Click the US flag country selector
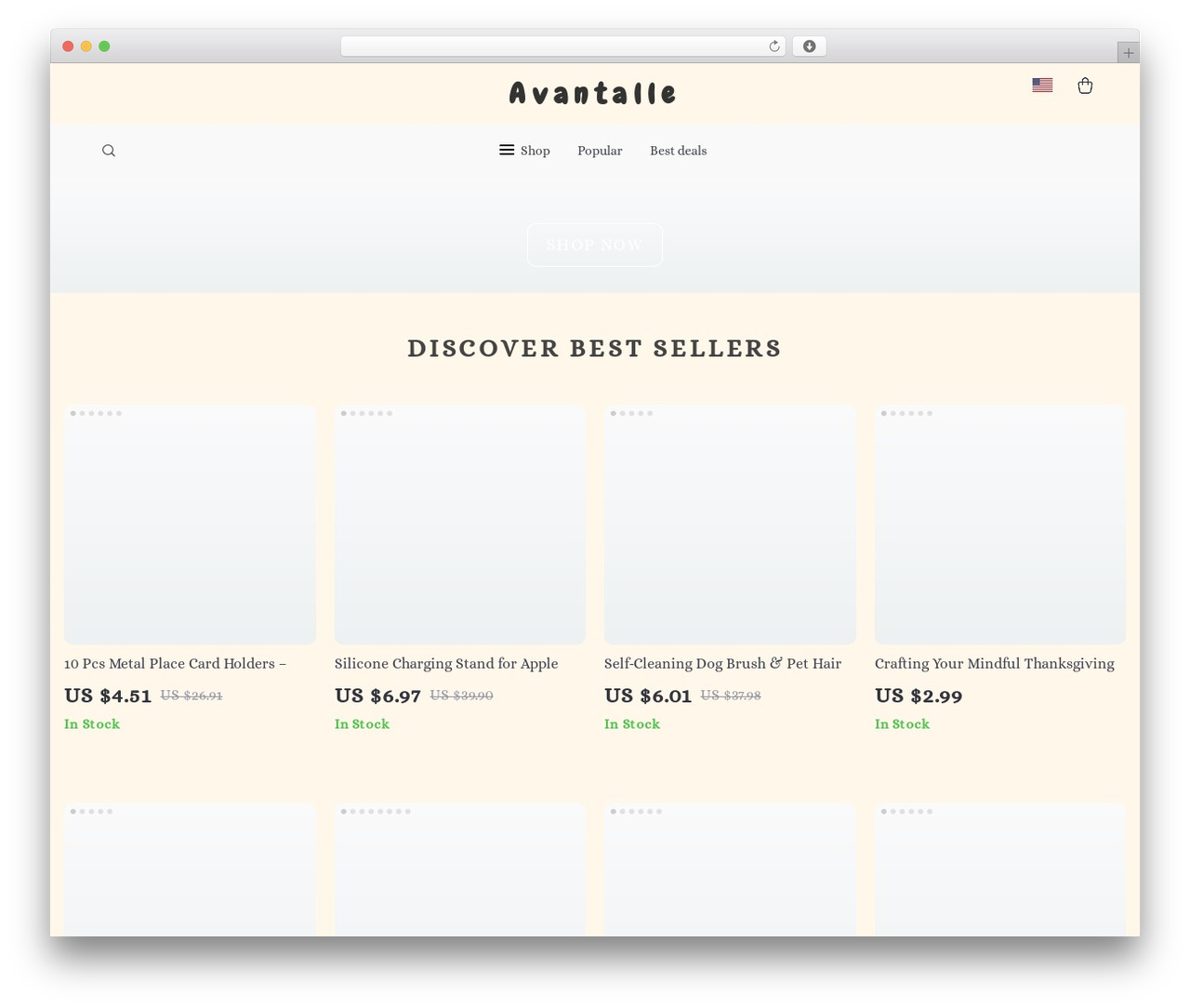This screenshot has height=1008, width=1190. pyautogui.click(x=1042, y=85)
